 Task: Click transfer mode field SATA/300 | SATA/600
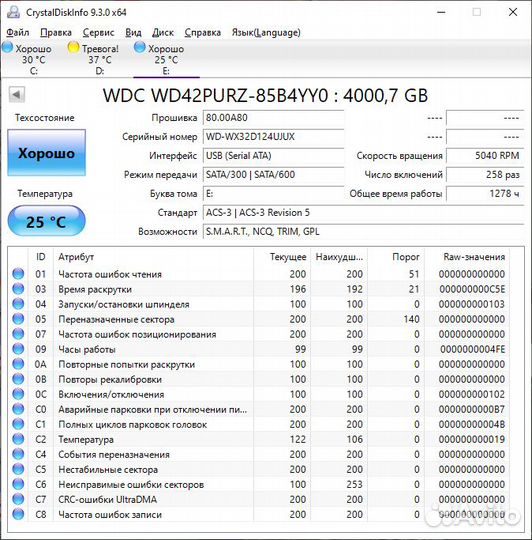tap(273, 175)
